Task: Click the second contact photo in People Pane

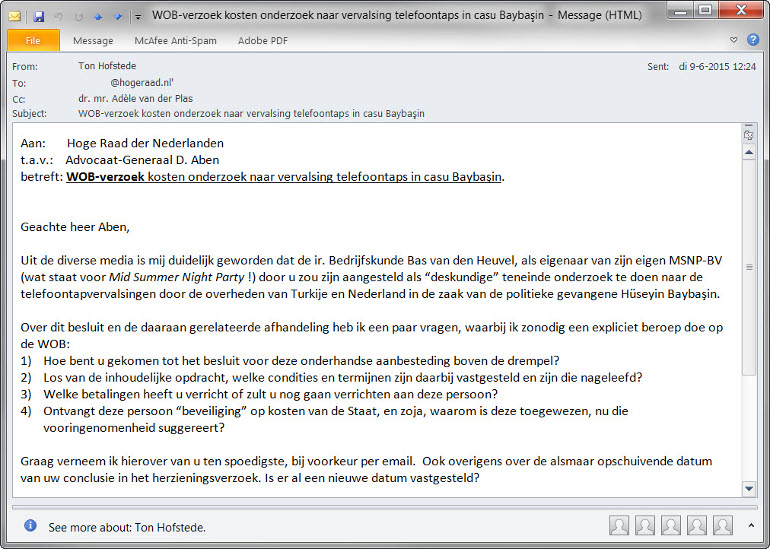Action: pos(645,525)
